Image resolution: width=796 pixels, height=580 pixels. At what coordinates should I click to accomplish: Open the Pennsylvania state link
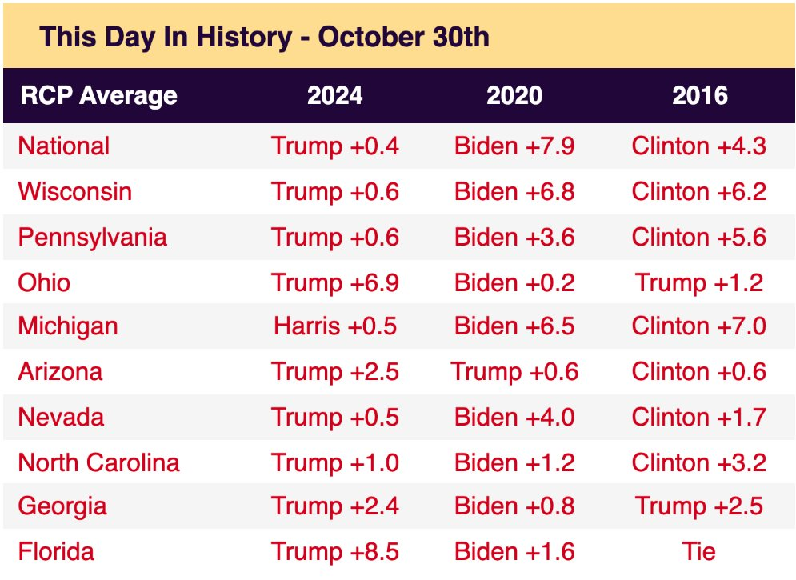point(92,237)
